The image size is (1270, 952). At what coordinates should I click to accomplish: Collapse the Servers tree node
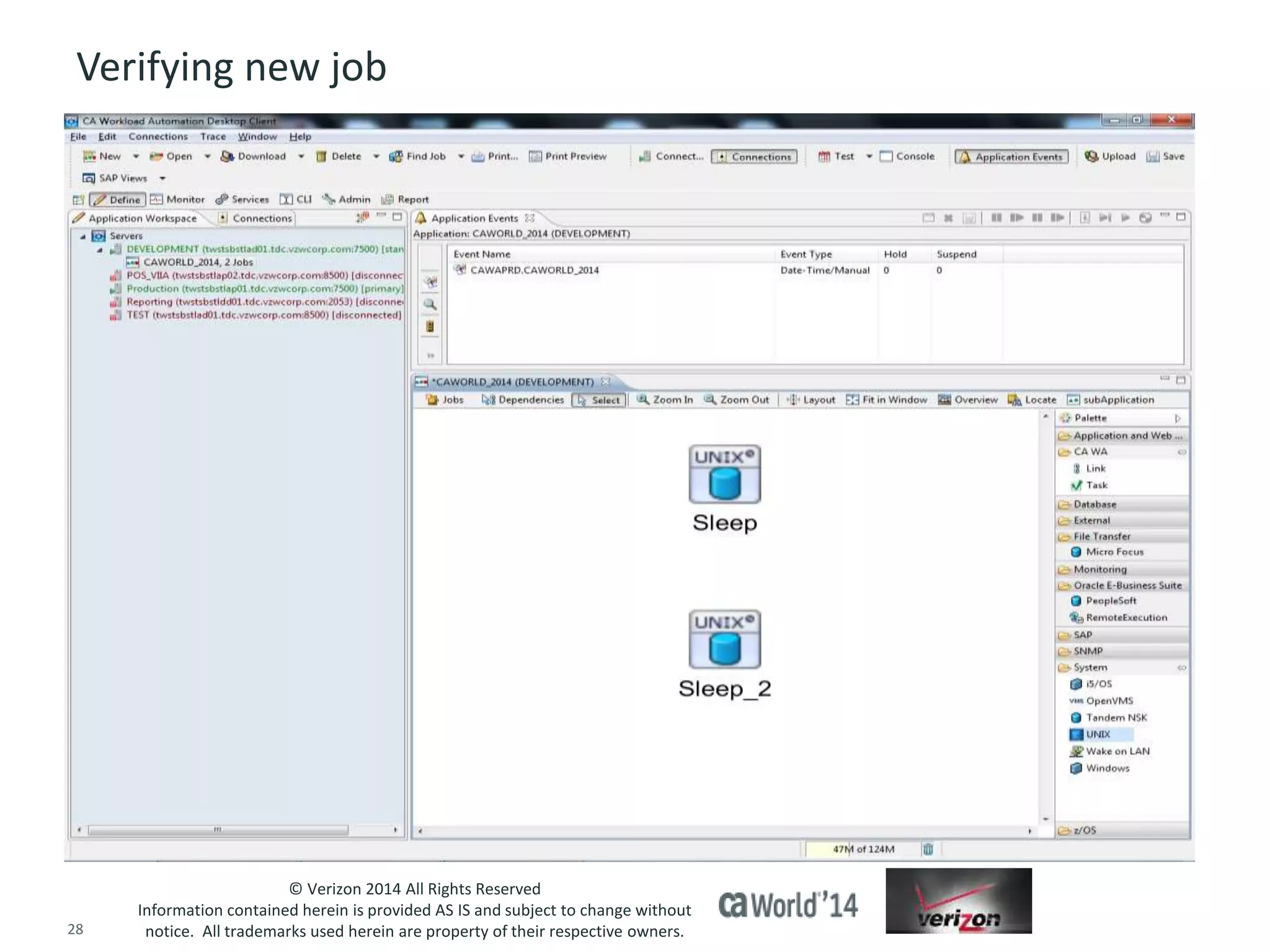point(82,236)
